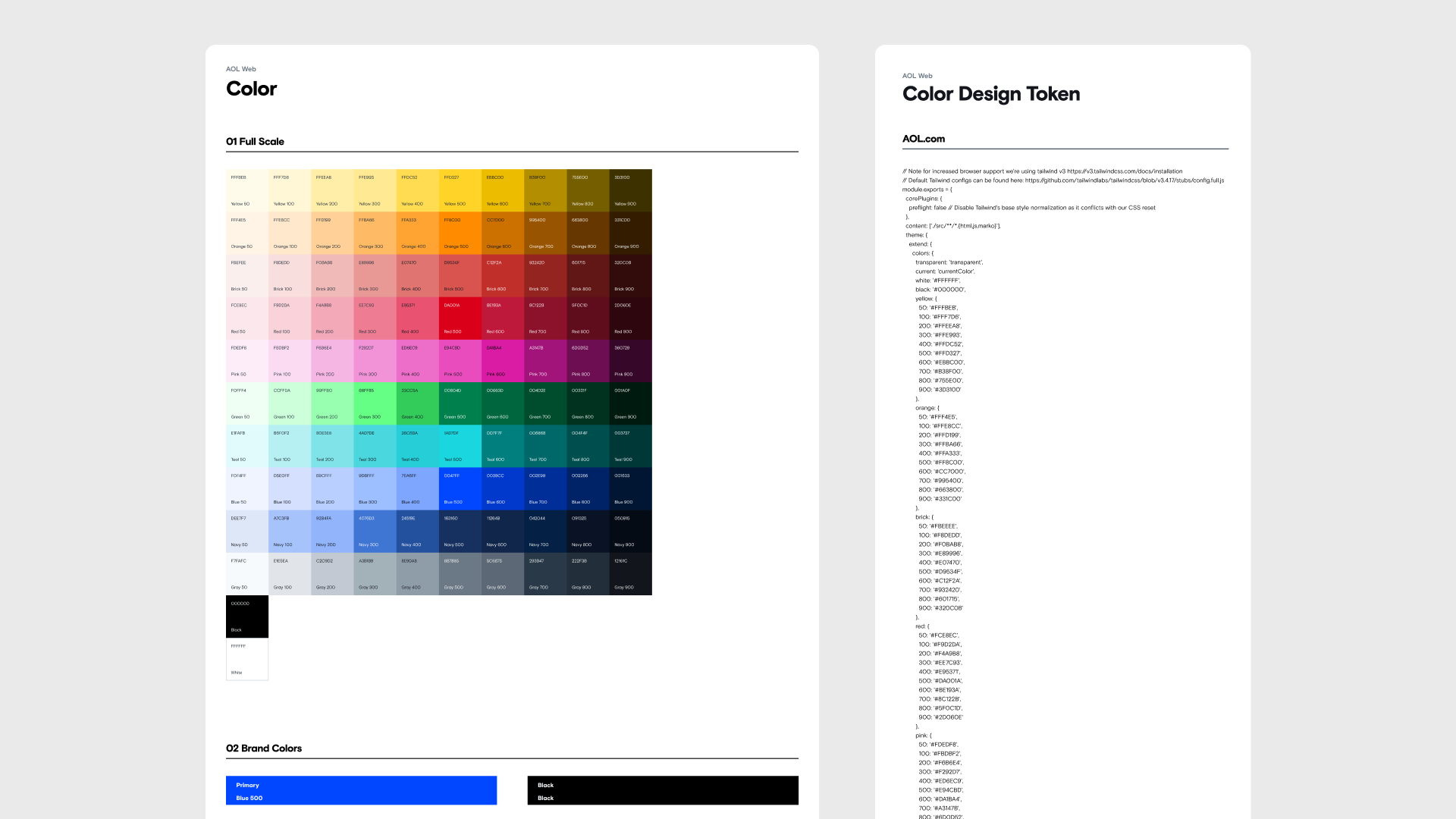Click the tailwind installation docs URL
The height and width of the screenshot is (819, 1456).
click(x=1124, y=171)
